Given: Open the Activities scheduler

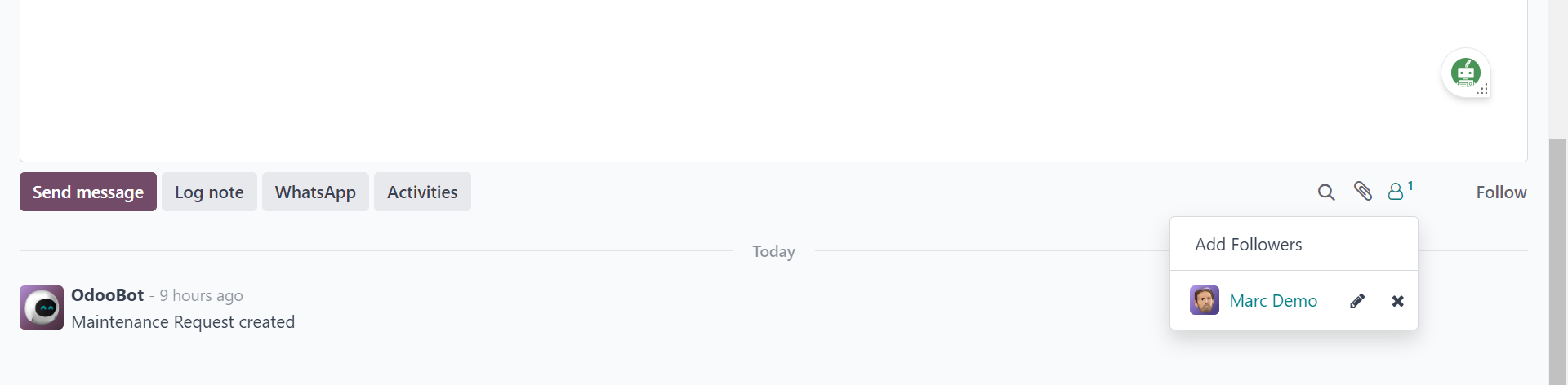Looking at the screenshot, I should click(x=422, y=192).
